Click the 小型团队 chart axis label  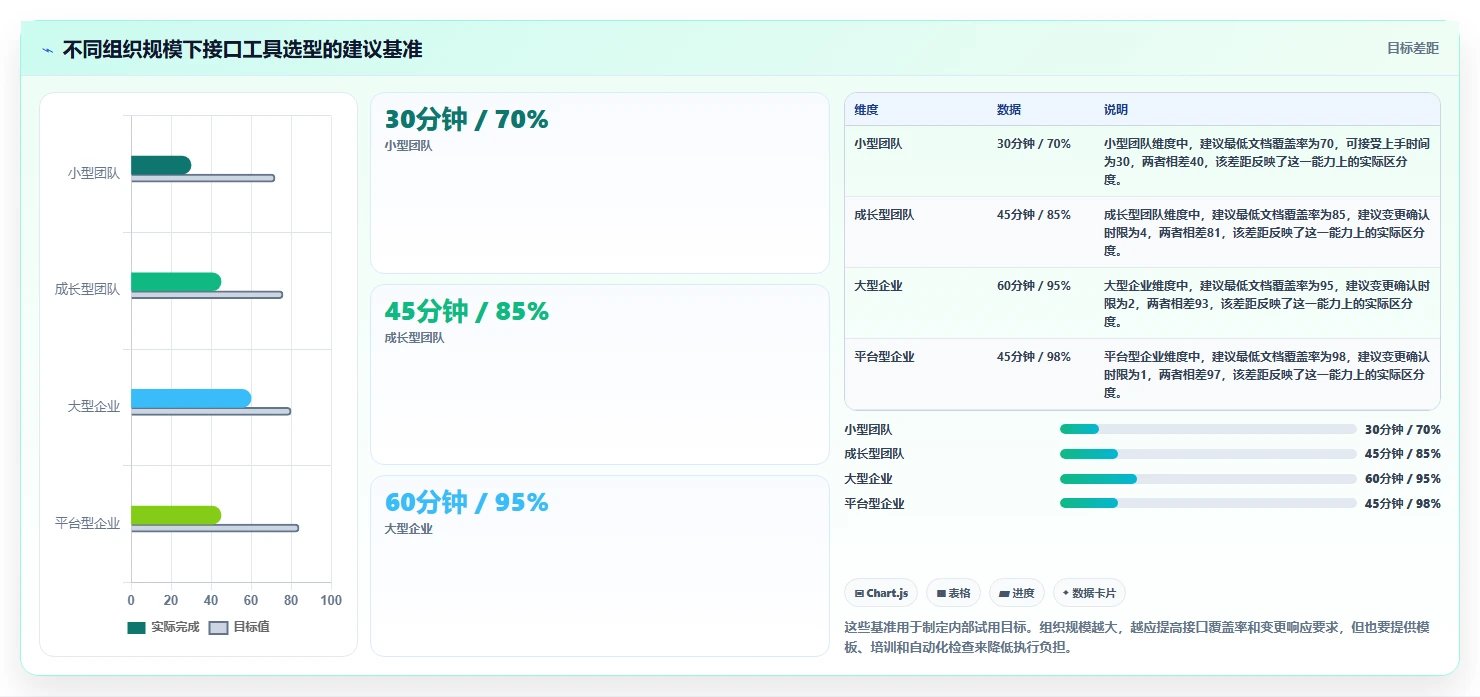(x=94, y=173)
